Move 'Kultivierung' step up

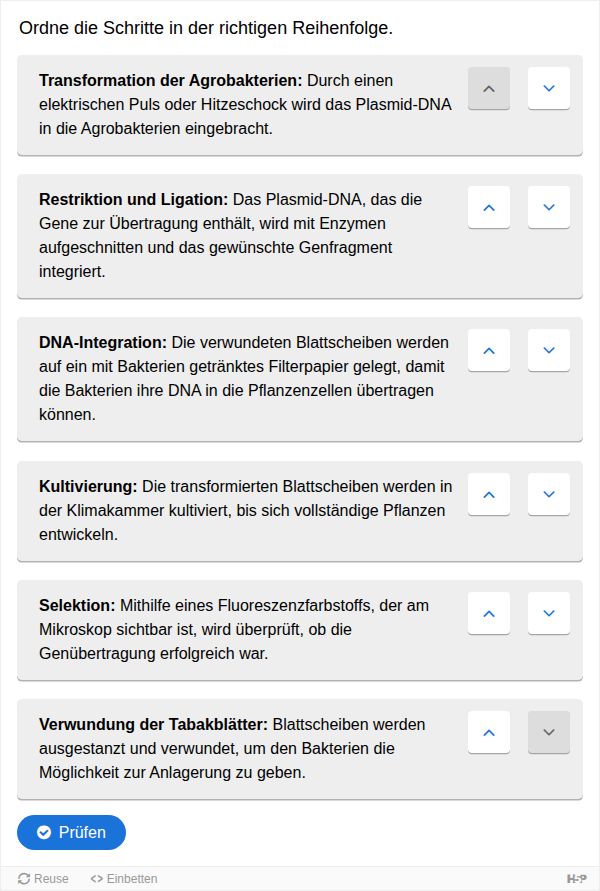click(489, 494)
